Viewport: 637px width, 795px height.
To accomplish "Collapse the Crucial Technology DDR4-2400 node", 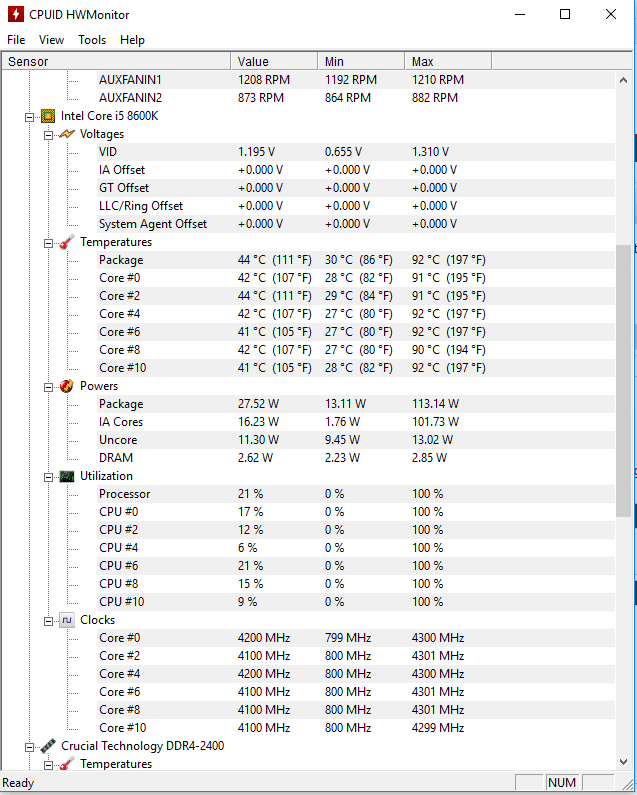I will [x=29, y=747].
